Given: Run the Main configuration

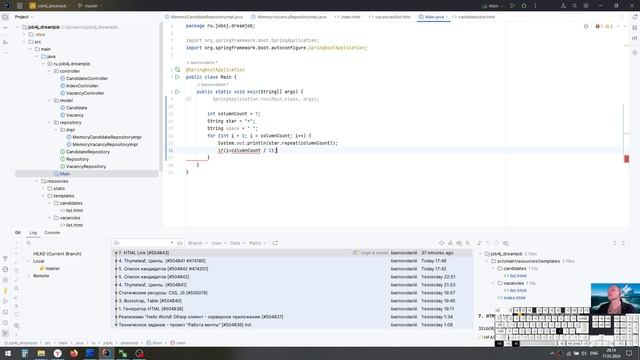Looking at the screenshot, I should coord(512,6).
